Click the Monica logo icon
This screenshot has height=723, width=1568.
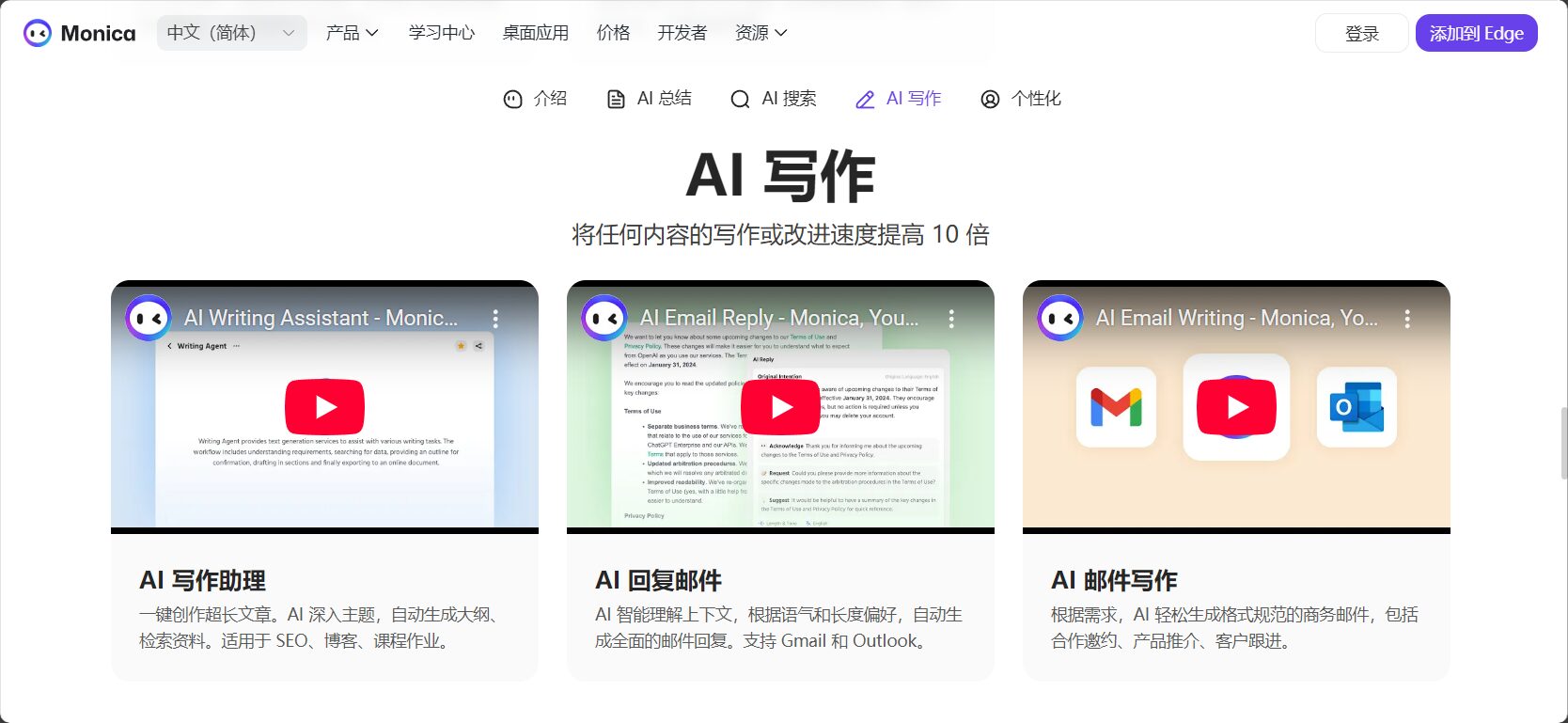[38, 33]
